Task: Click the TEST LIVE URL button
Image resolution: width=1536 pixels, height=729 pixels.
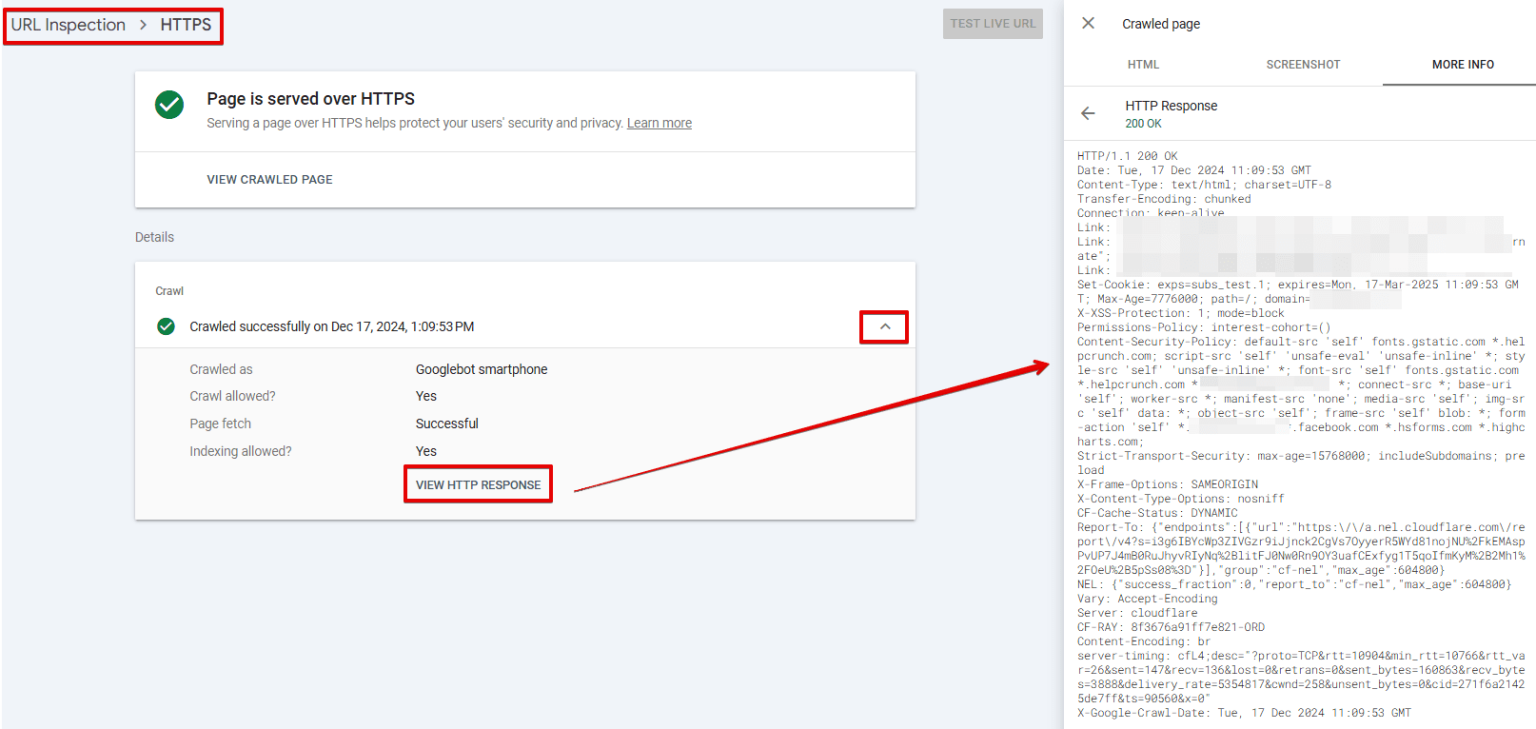Action: pyautogui.click(x=992, y=22)
